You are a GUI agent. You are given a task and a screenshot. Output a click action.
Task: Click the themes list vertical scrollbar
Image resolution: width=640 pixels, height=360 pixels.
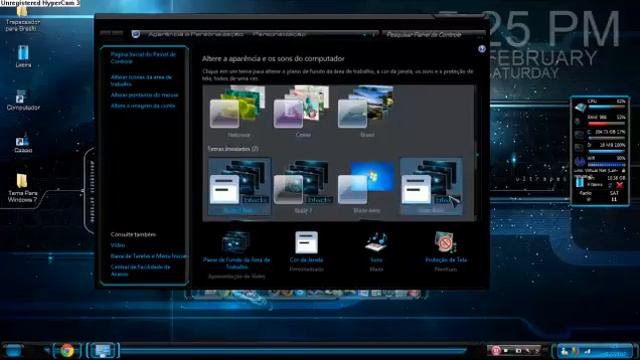tap(477, 153)
